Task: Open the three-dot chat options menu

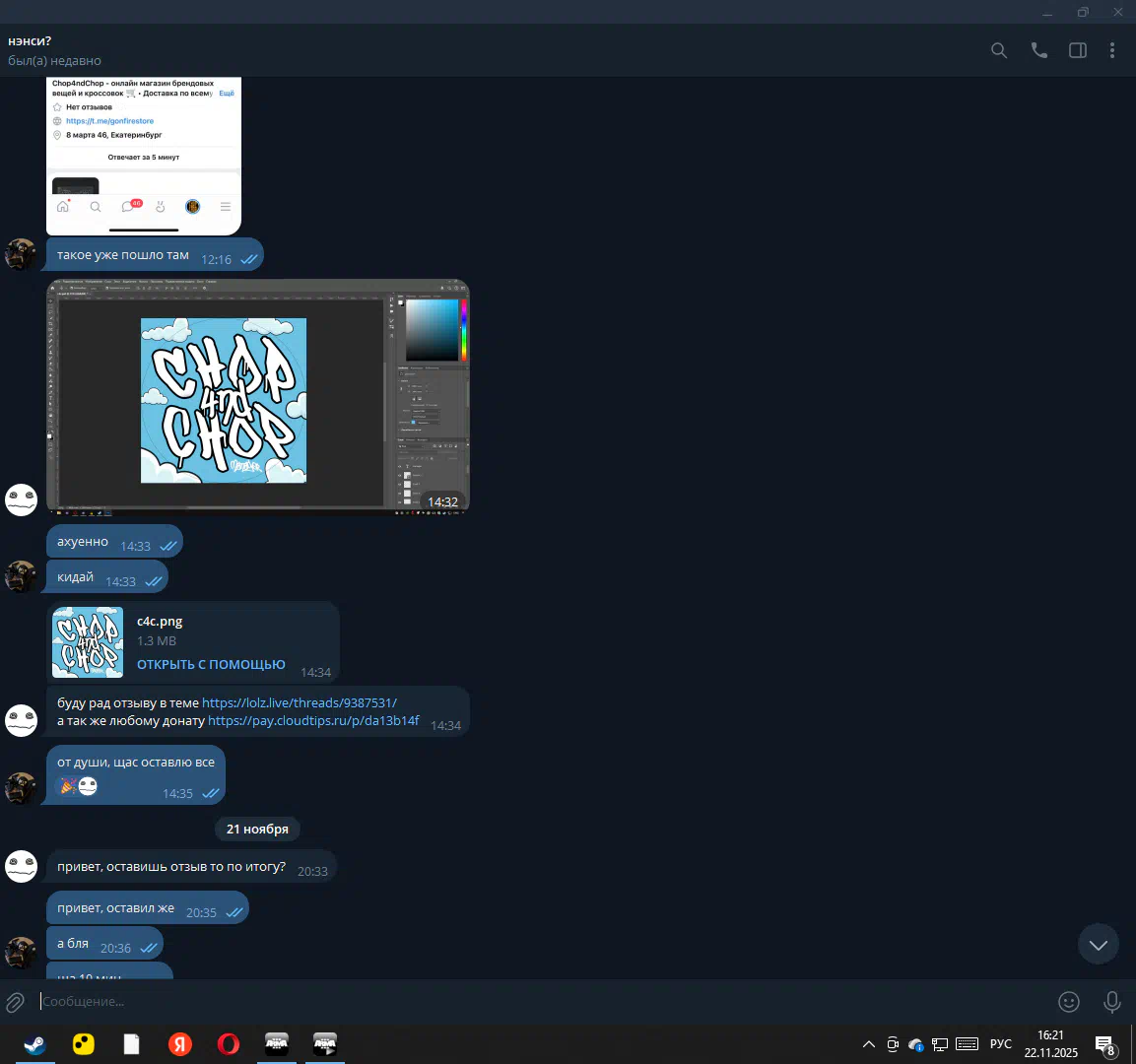Action: click(x=1112, y=50)
